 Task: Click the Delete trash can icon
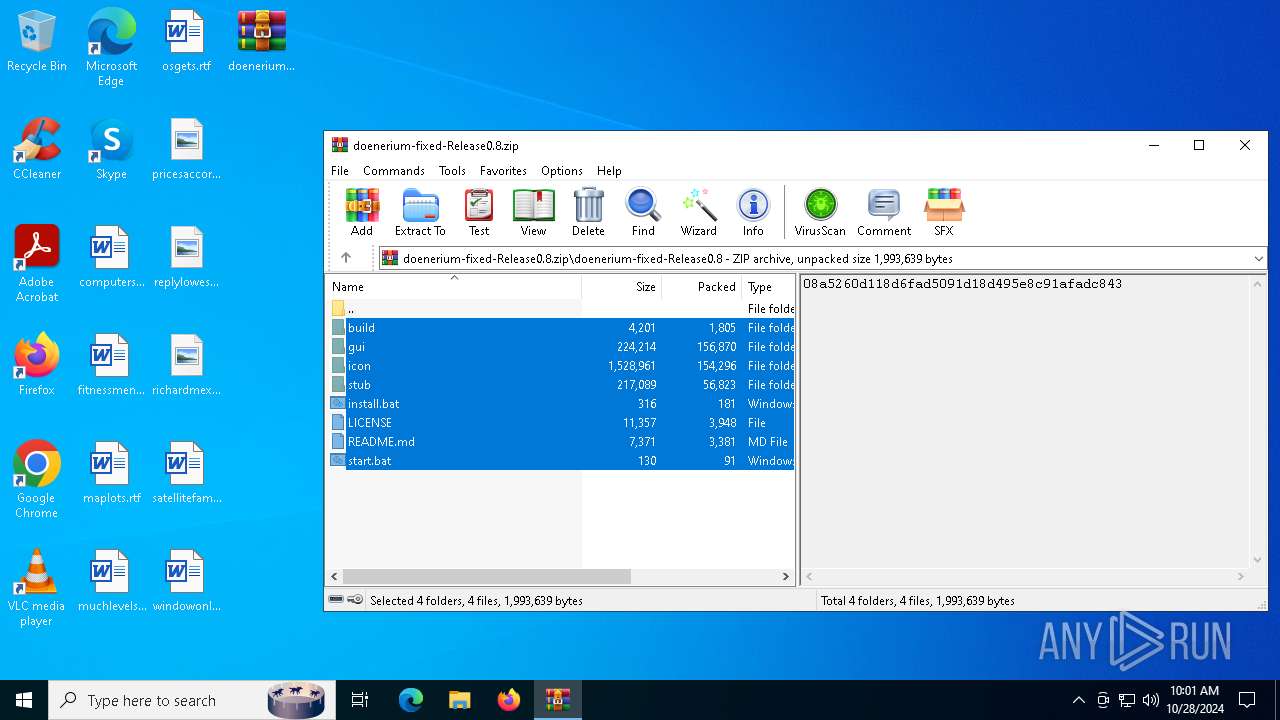click(588, 212)
